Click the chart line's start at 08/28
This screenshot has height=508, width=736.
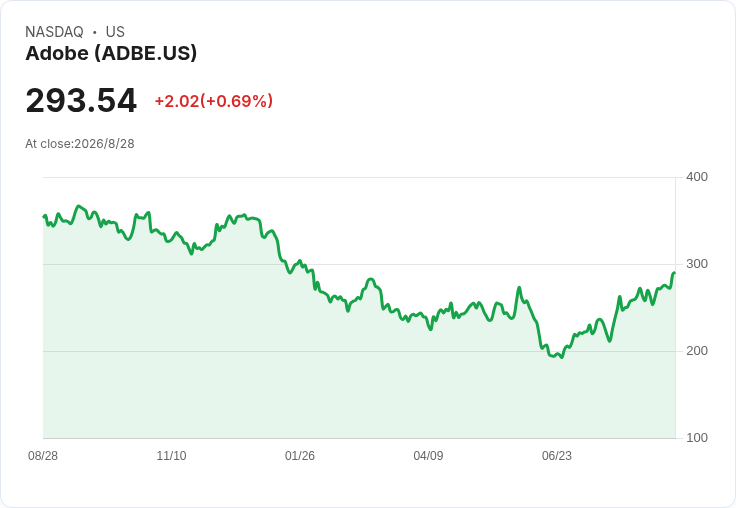(x=44, y=216)
